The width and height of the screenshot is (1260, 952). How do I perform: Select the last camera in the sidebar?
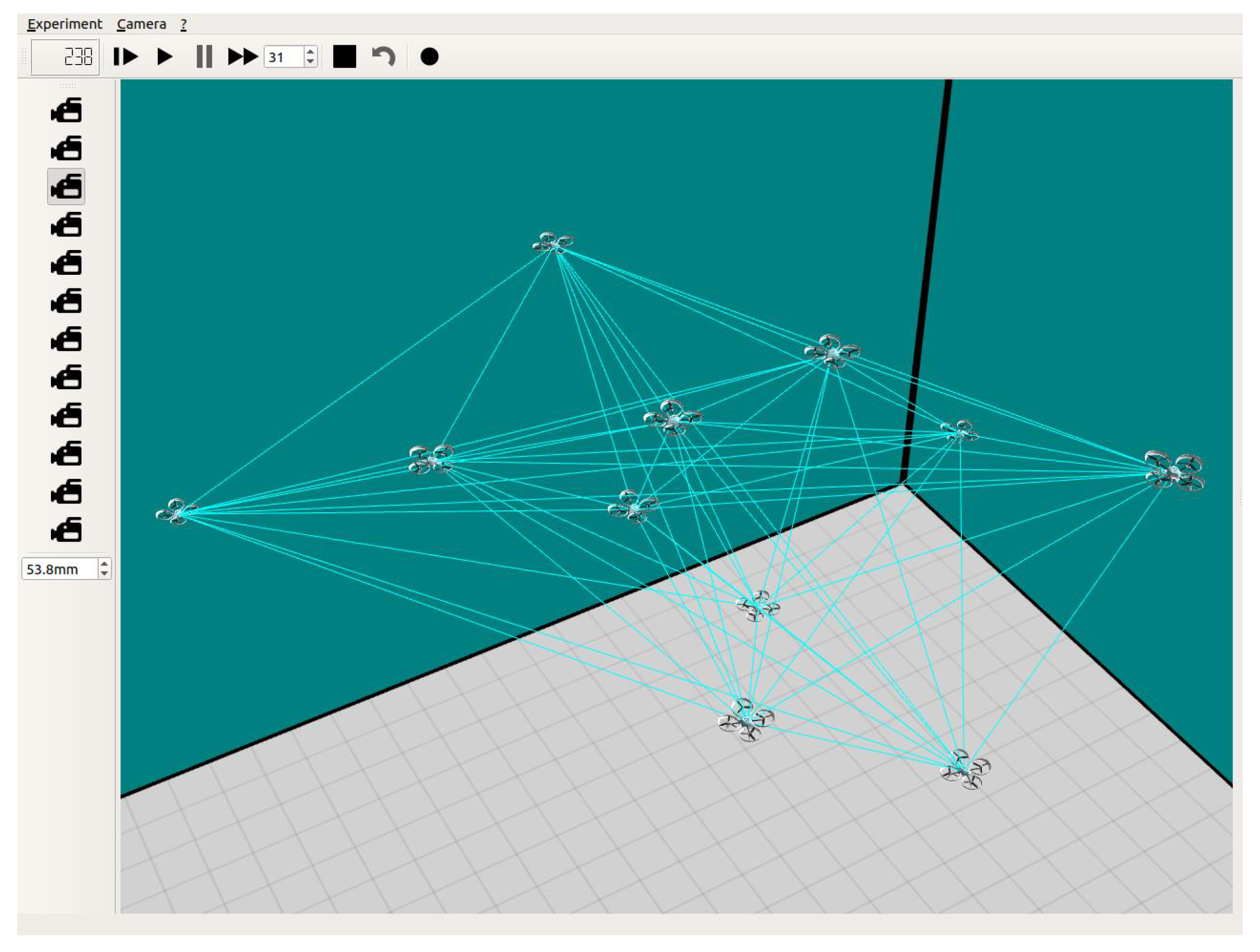pos(67,530)
